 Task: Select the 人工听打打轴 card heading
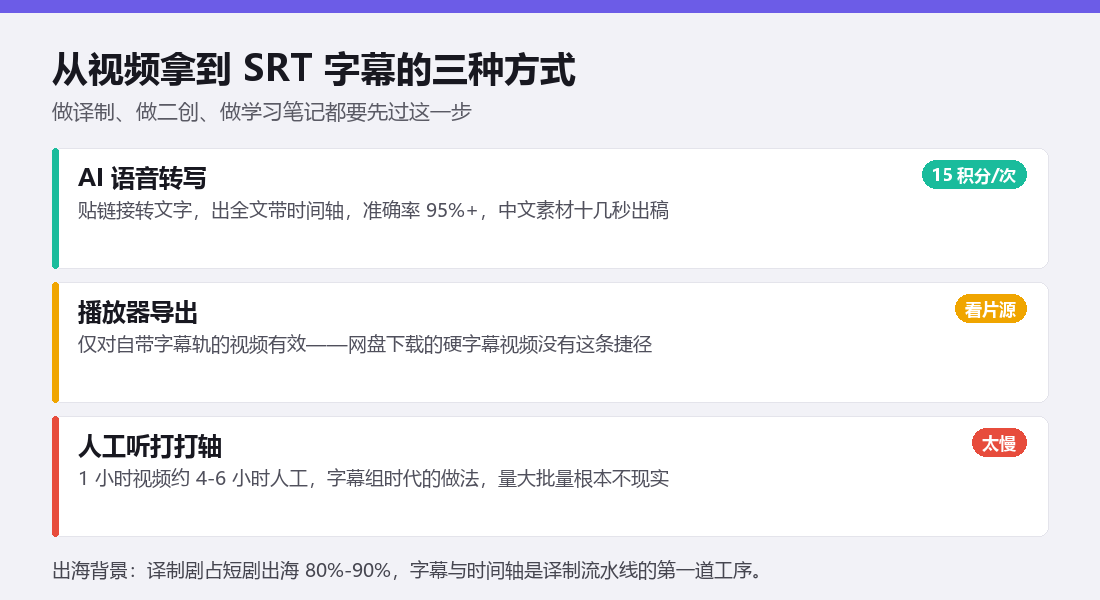(x=150, y=446)
